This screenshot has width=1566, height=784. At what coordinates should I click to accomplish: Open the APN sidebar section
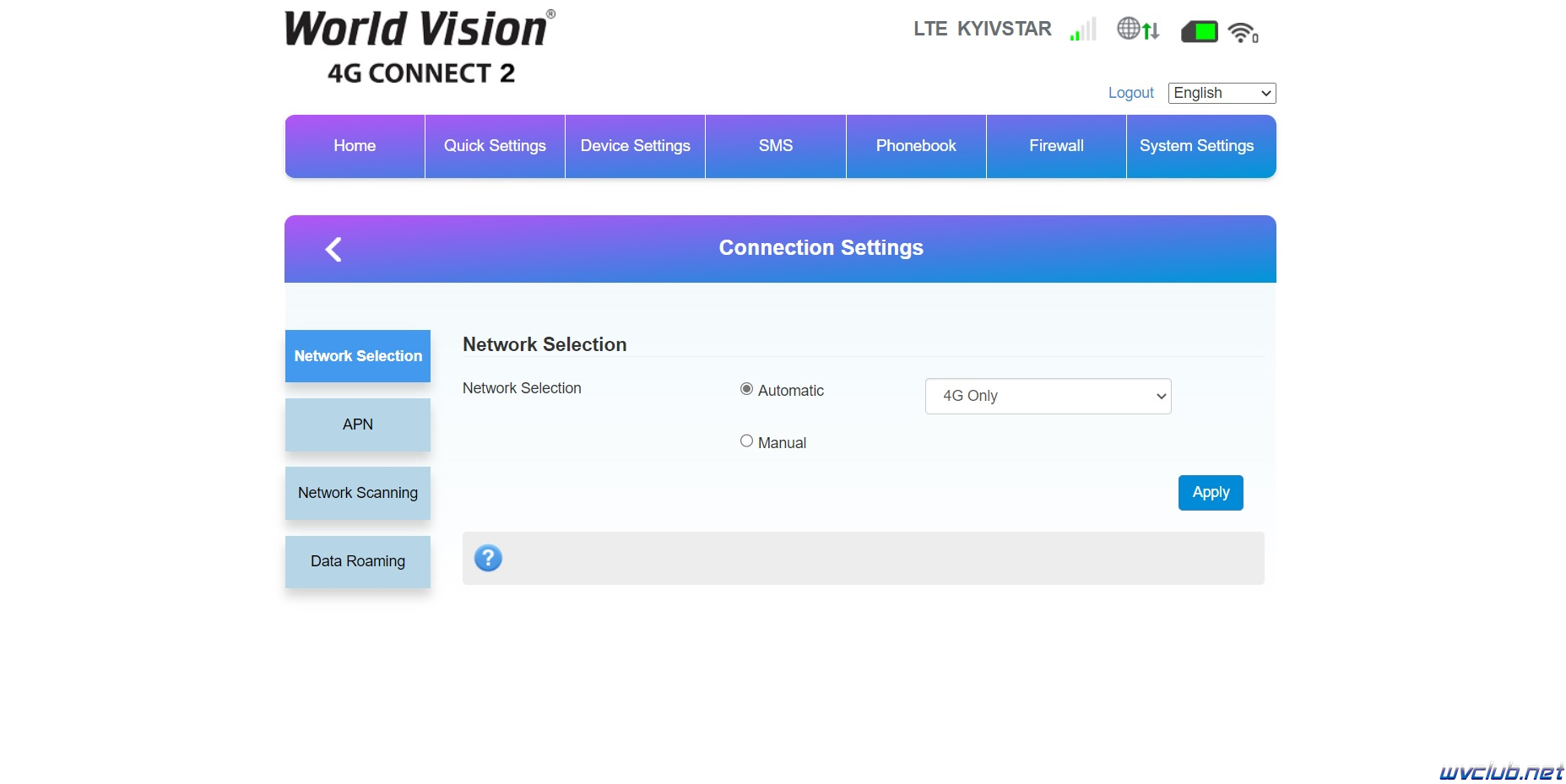coord(358,424)
